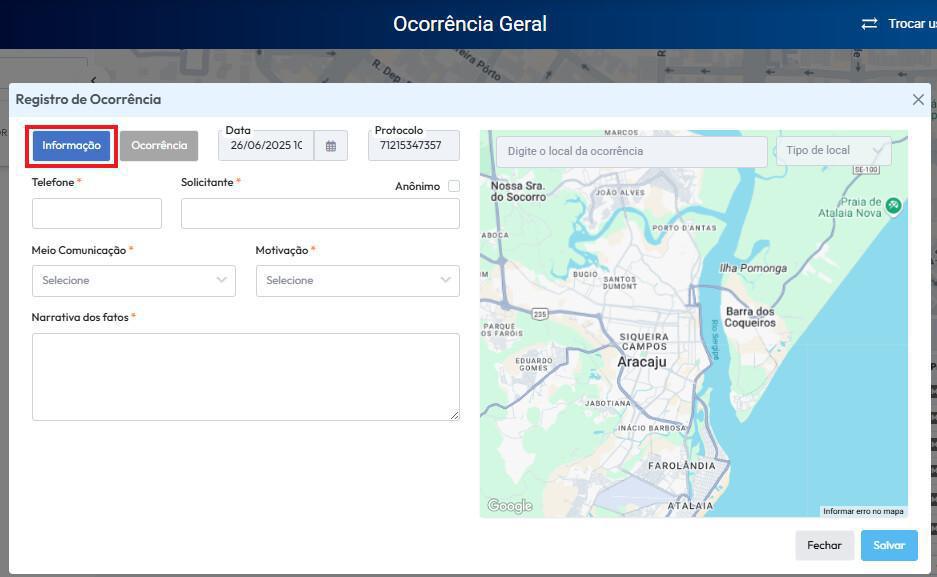
Task: Expand the Meio Comunicação dropdown
Action: pyautogui.click(x=134, y=281)
